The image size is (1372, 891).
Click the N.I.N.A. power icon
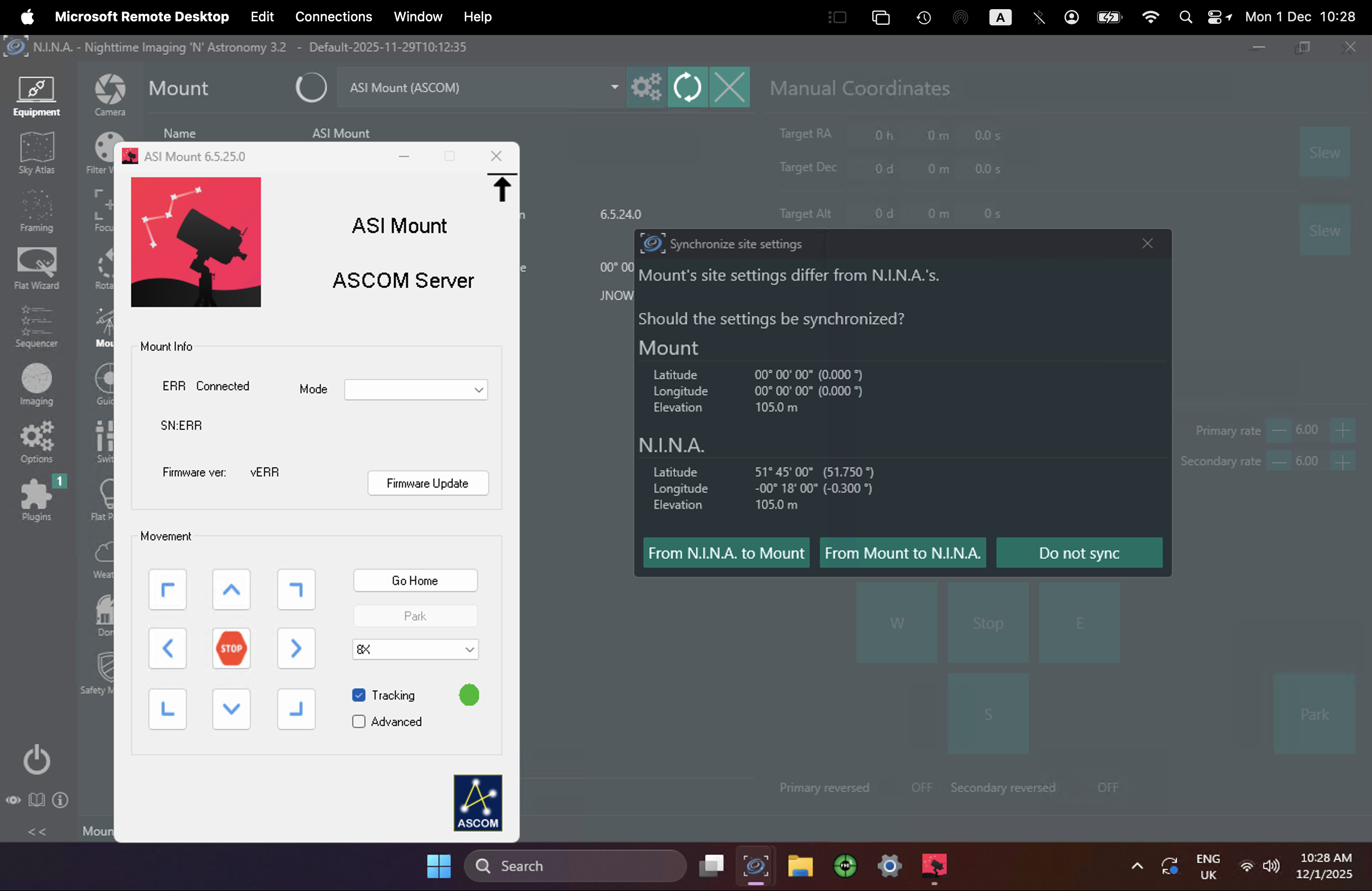point(37,760)
